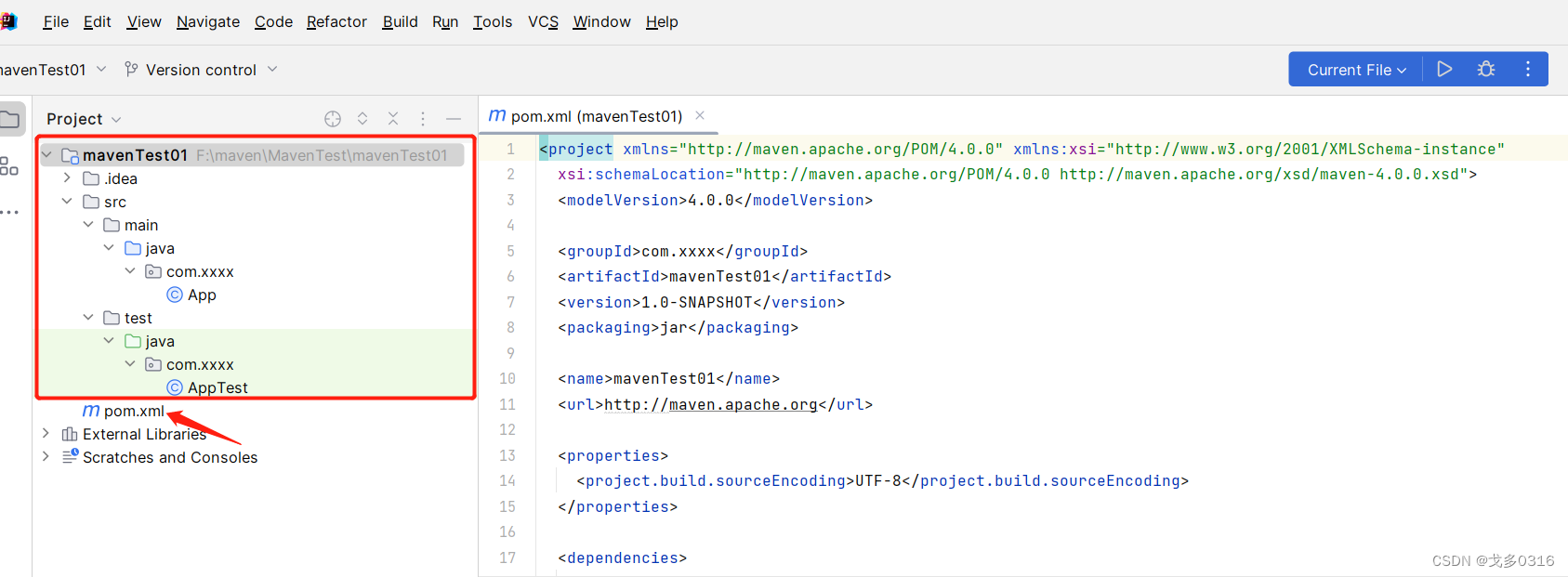
Task: Close the pom.xml editor tab
Action: click(x=700, y=115)
